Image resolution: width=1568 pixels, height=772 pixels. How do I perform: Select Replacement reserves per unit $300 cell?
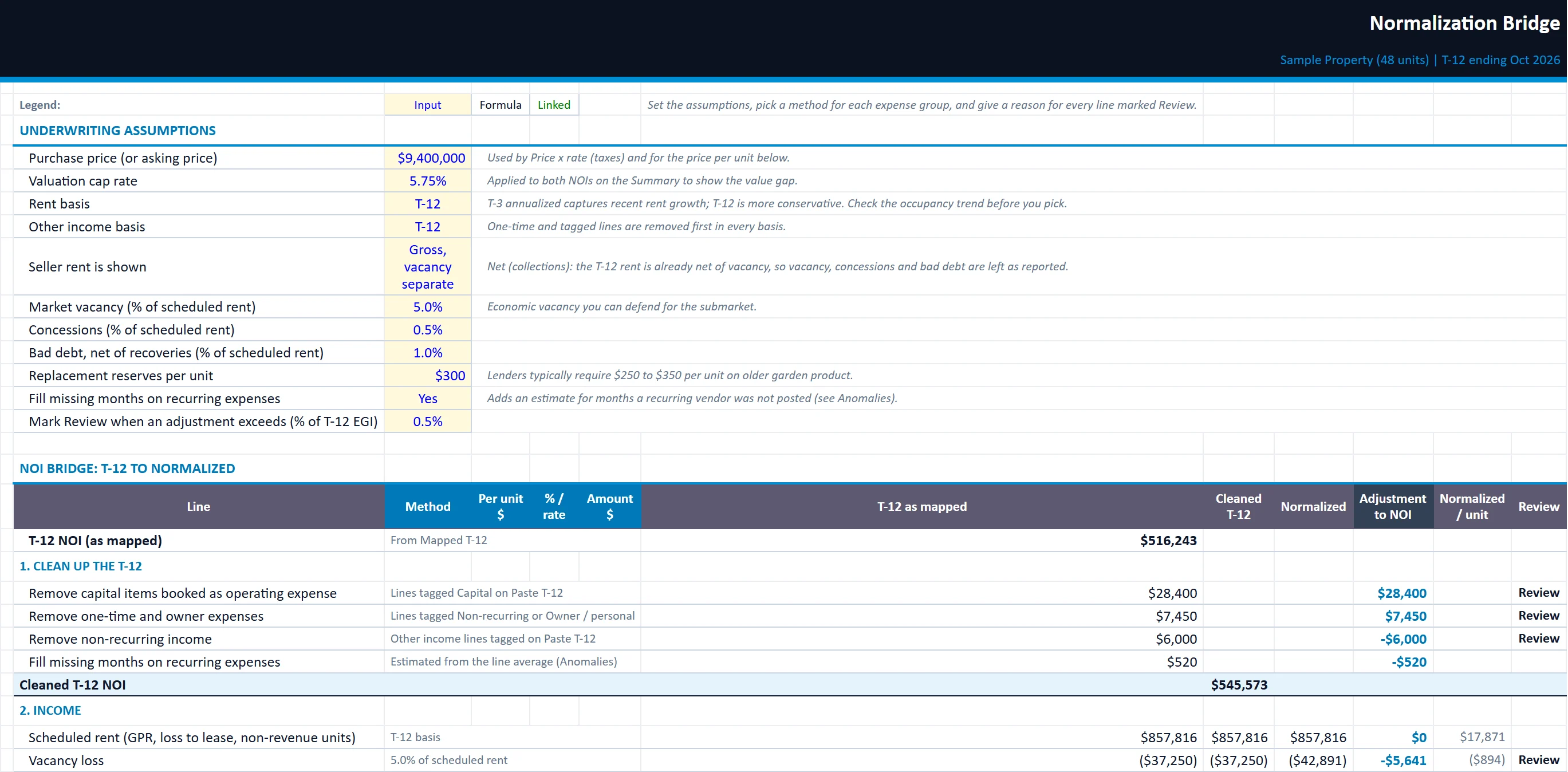coord(427,376)
